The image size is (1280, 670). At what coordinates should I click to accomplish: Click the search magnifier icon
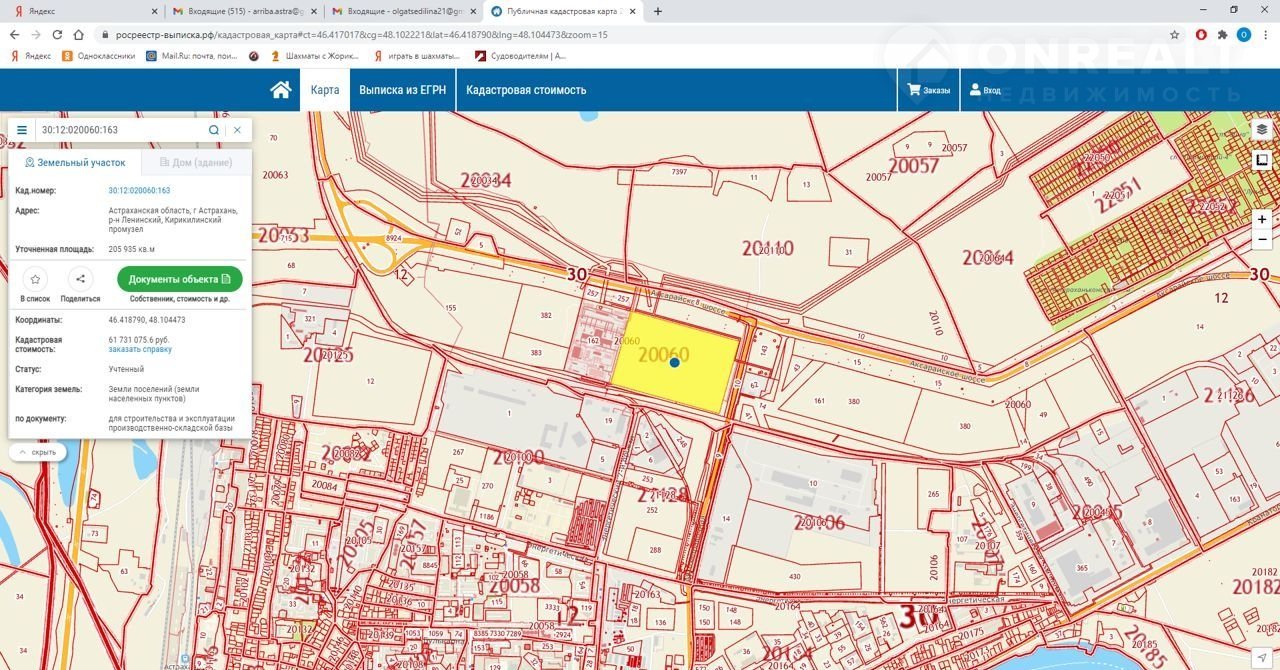(214, 130)
